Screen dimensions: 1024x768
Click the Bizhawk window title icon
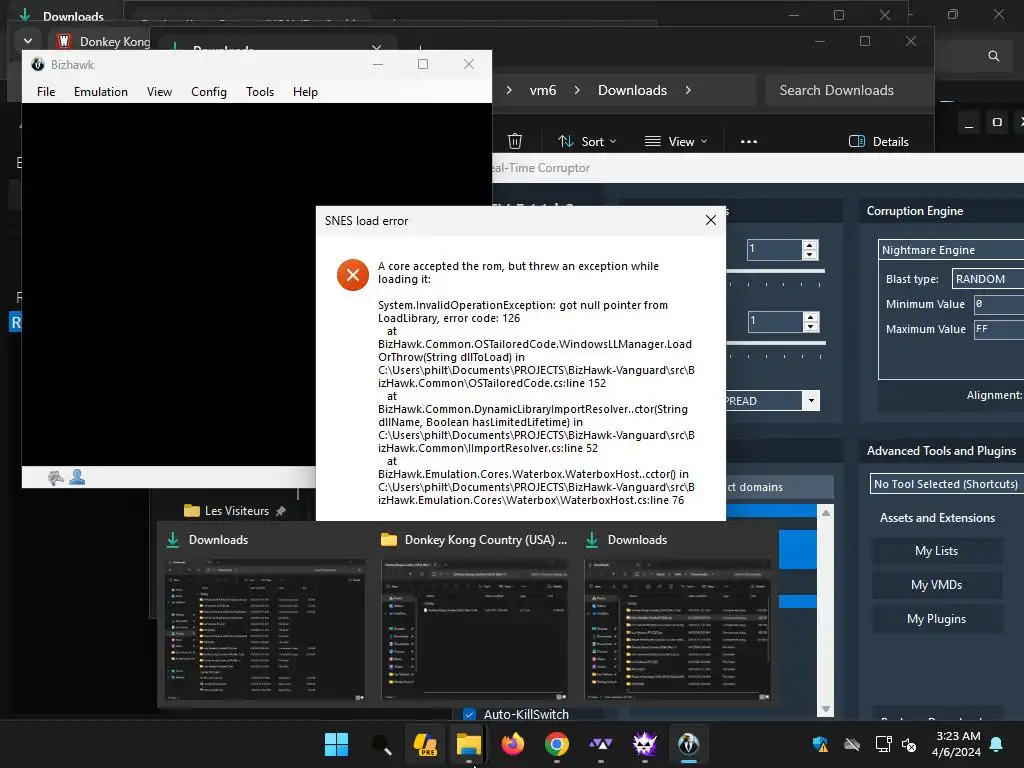(38, 64)
